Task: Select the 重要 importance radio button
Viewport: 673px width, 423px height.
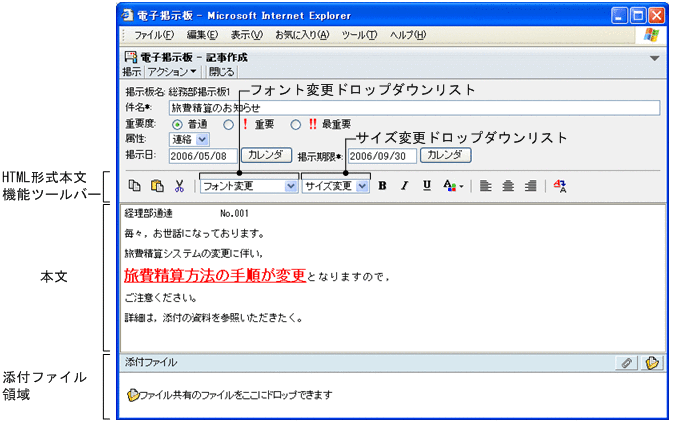Action: pos(228,125)
